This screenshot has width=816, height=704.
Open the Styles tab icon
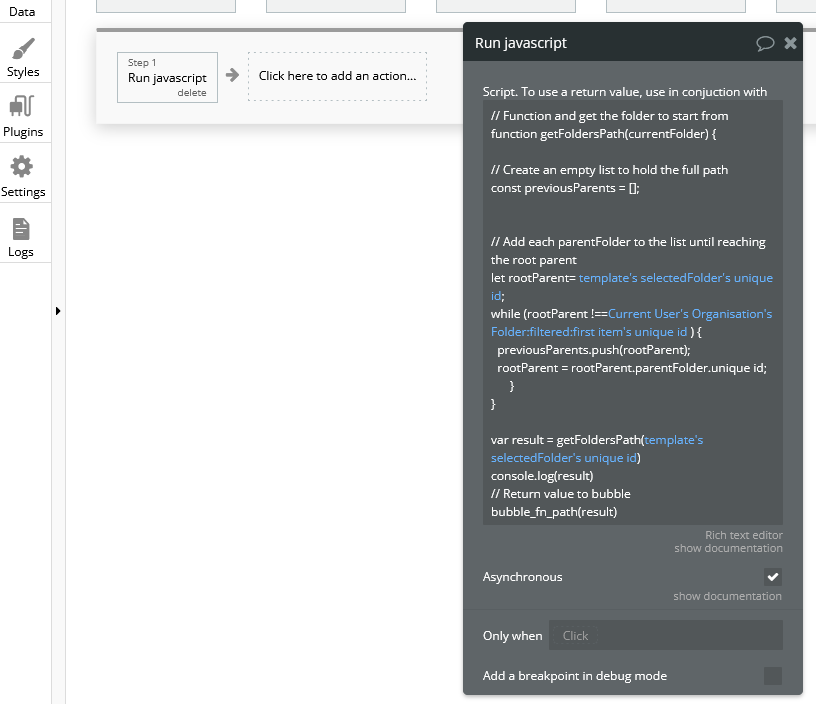point(22,49)
